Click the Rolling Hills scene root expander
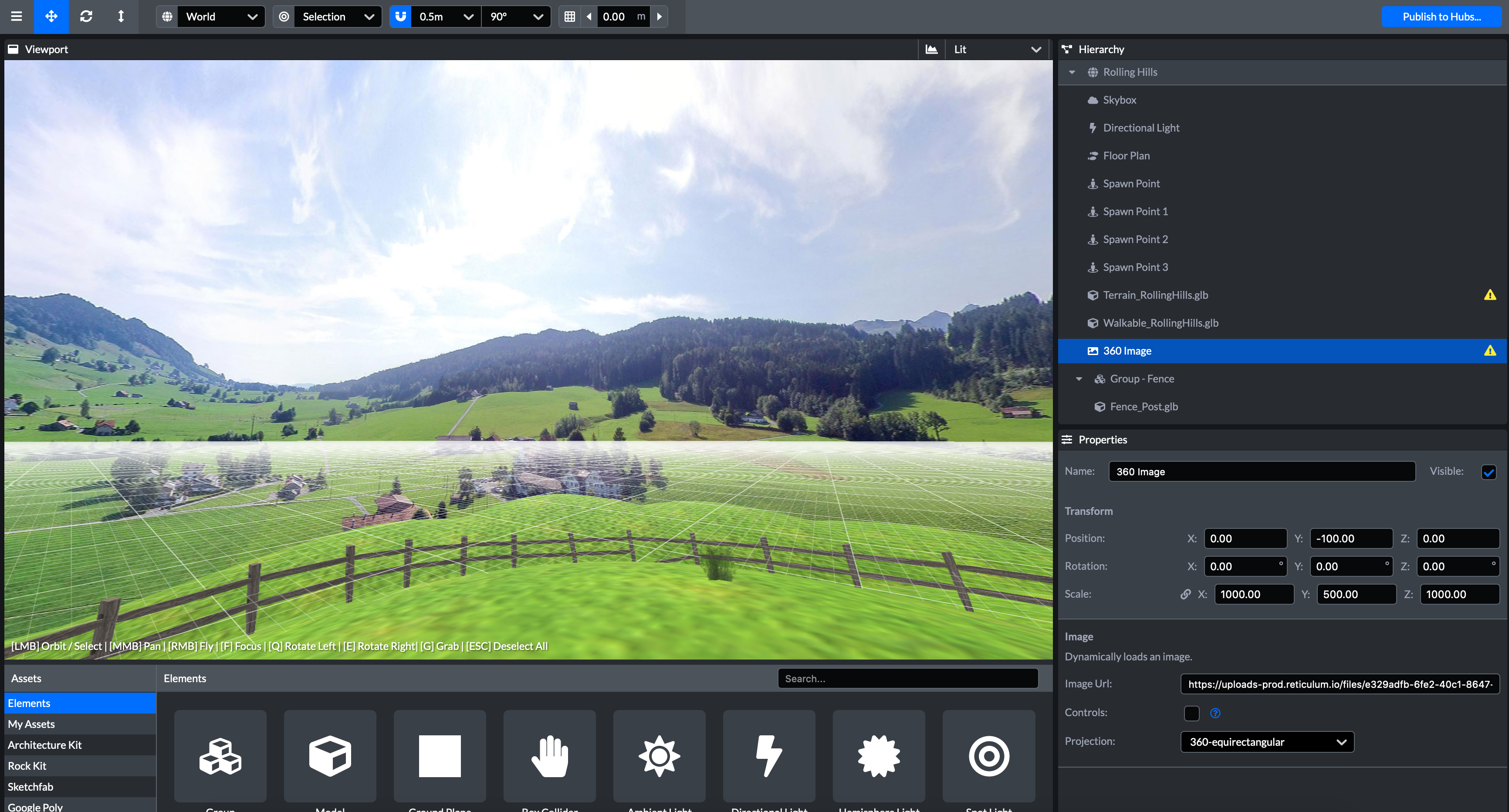1509x812 pixels. point(1073,71)
